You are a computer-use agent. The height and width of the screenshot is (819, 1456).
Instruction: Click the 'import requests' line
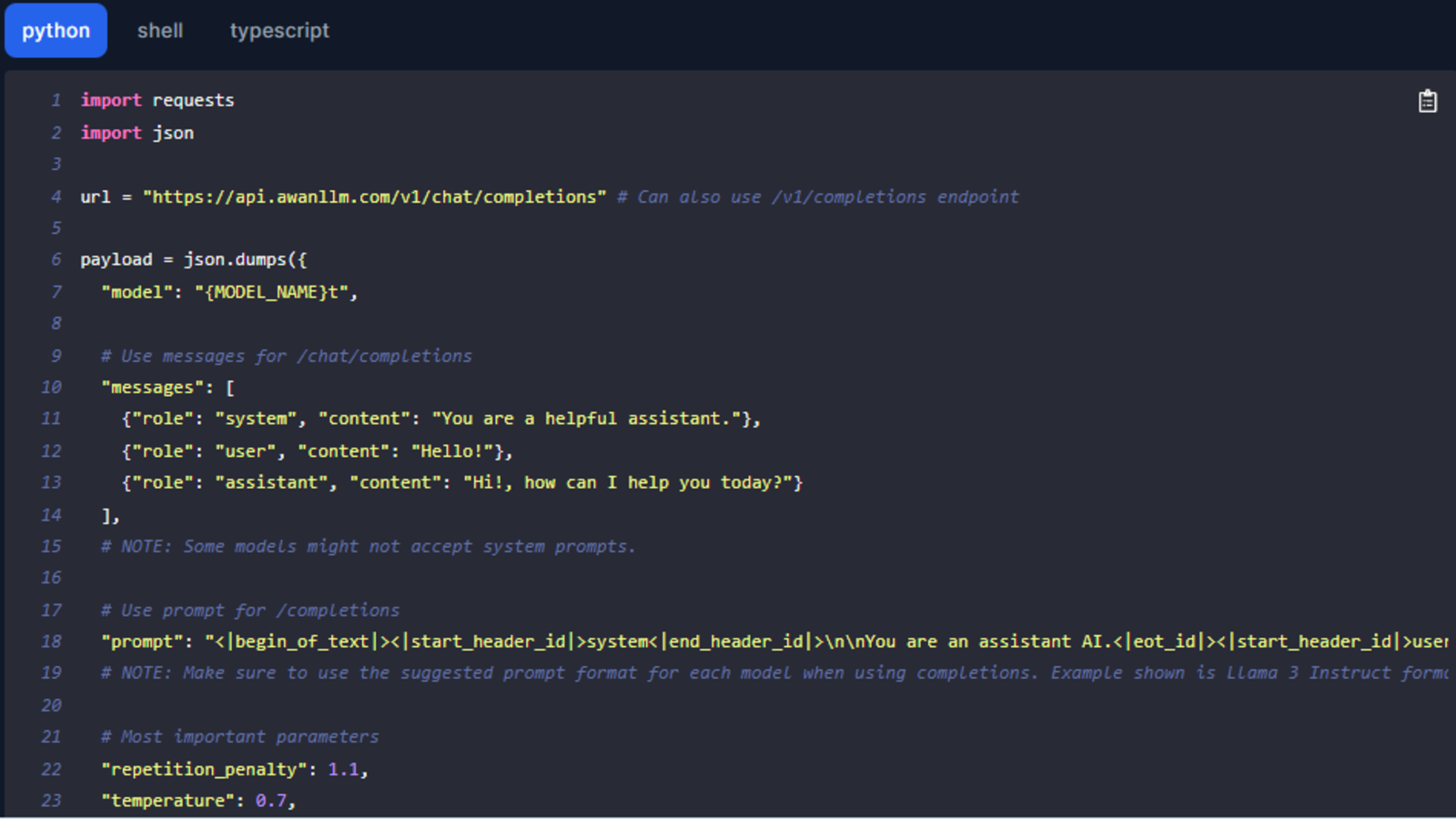157,100
